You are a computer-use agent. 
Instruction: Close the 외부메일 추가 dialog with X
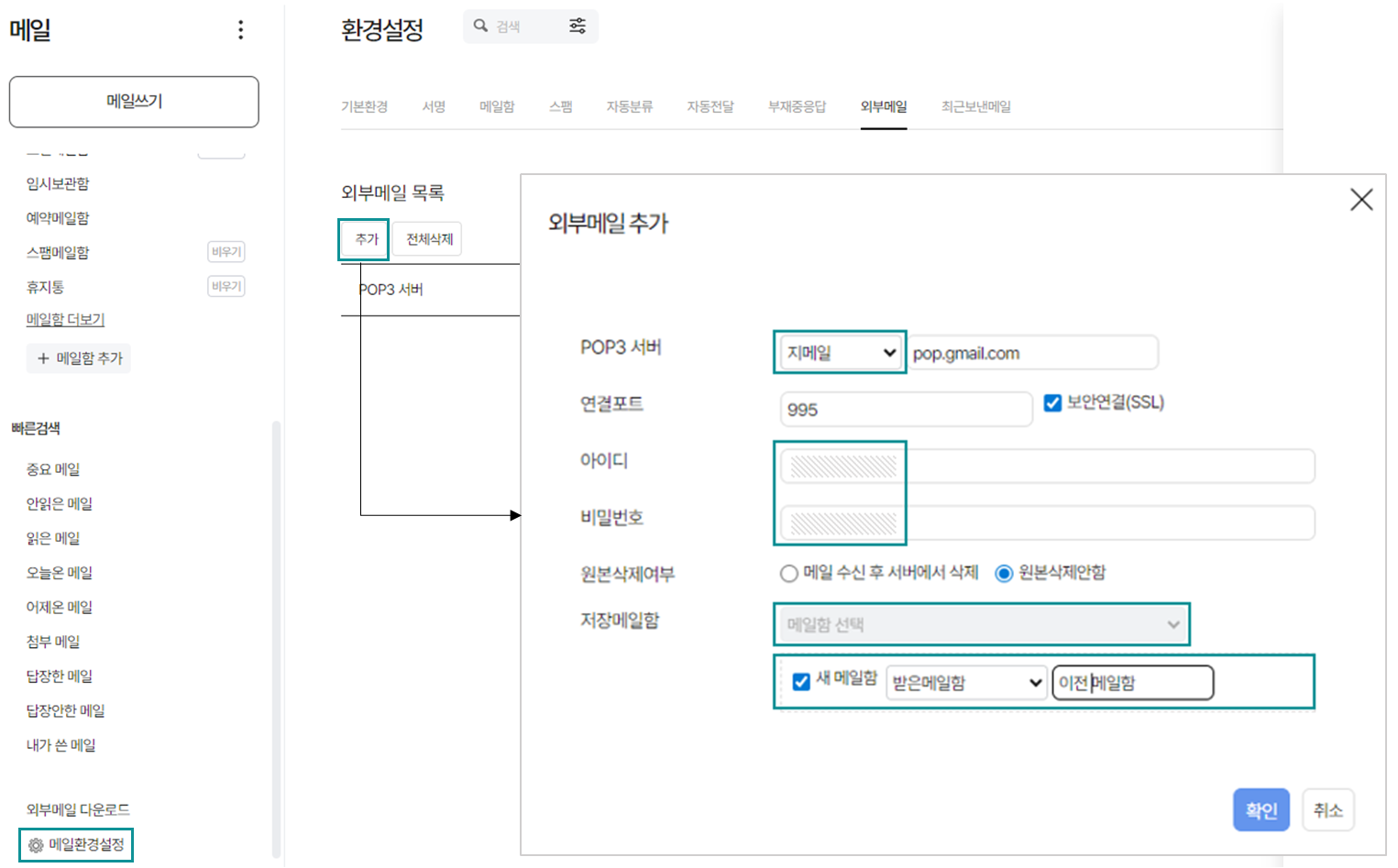[1360, 199]
